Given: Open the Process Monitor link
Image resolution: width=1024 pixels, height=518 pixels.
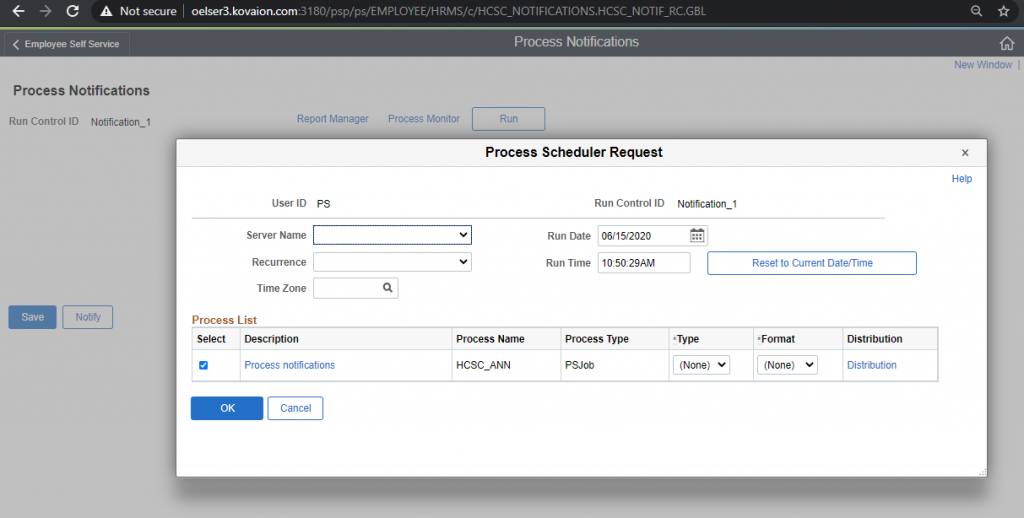Looking at the screenshot, I should tap(424, 119).
